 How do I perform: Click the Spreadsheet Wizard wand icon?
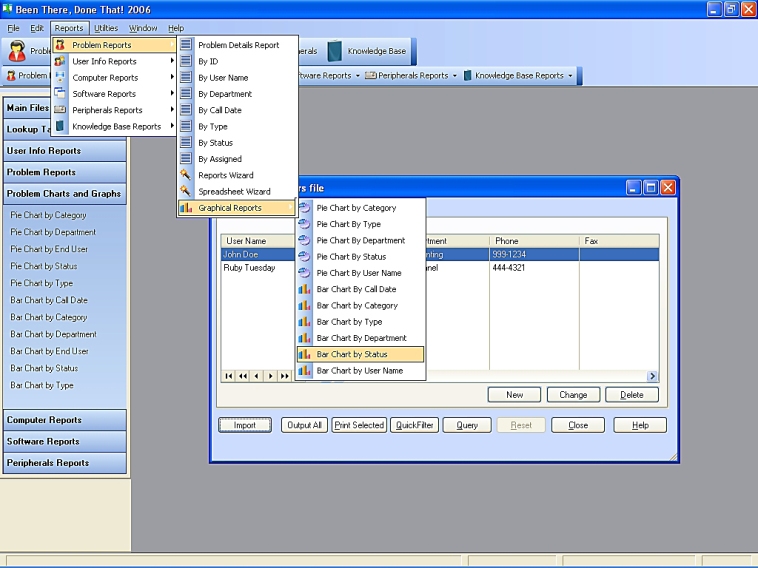pos(186,191)
